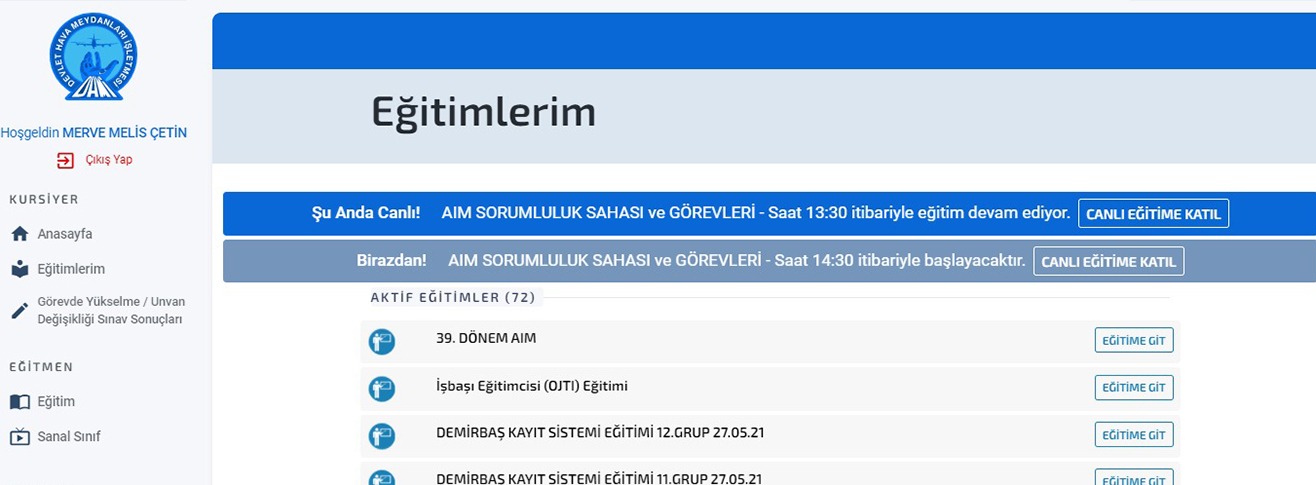Click the Çıkış Yap logout link
Screen dimensions: 1316x485
(108, 160)
